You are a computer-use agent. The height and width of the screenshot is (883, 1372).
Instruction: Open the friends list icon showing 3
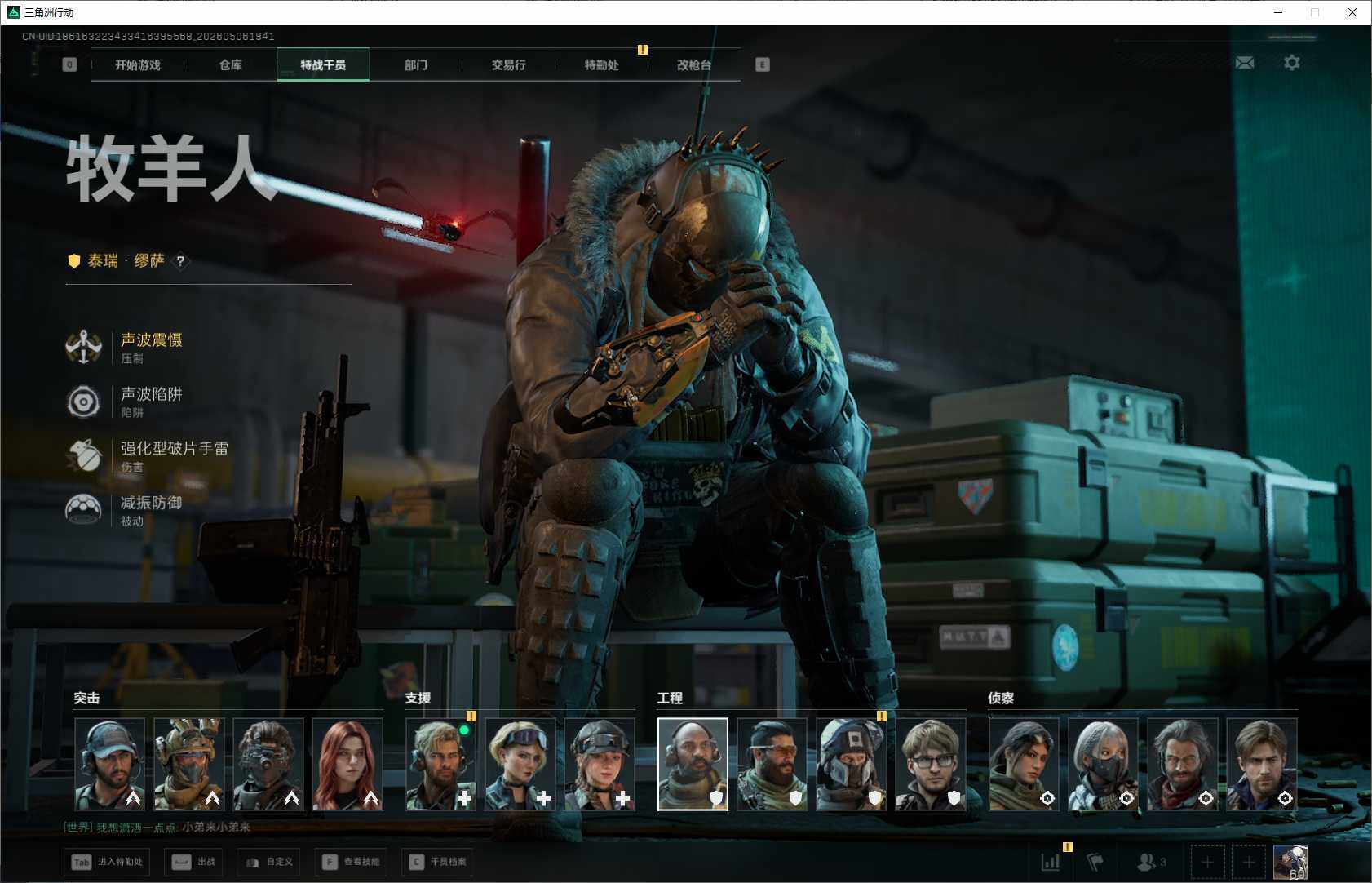[1151, 861]
